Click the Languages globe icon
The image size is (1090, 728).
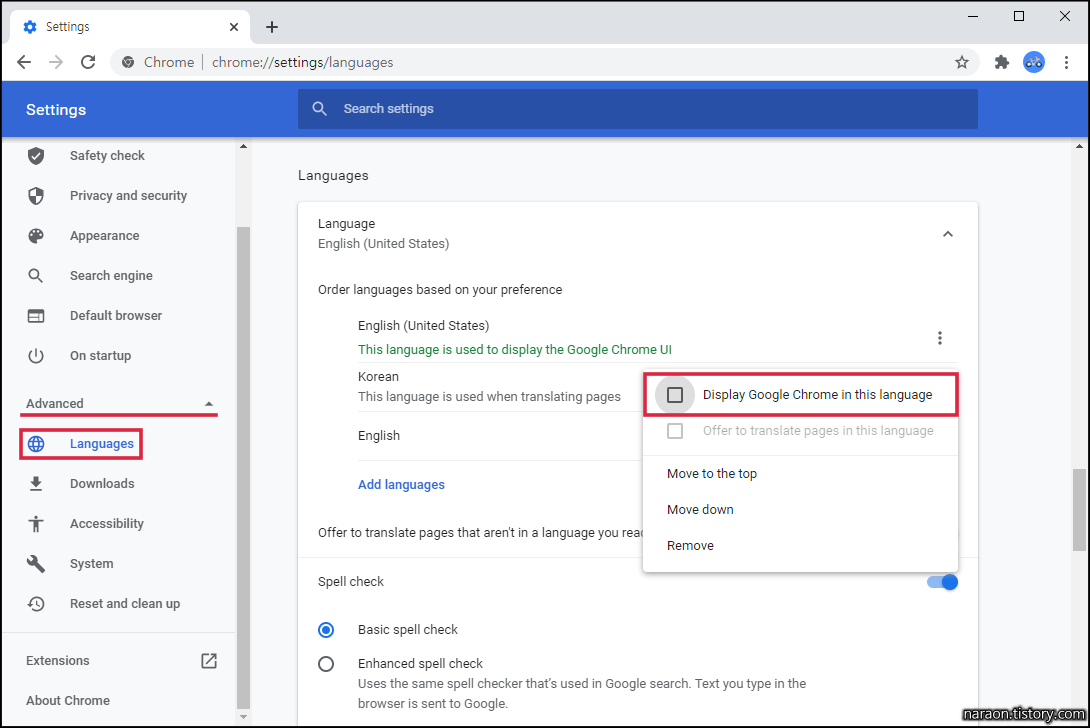[x=36, y=444]
